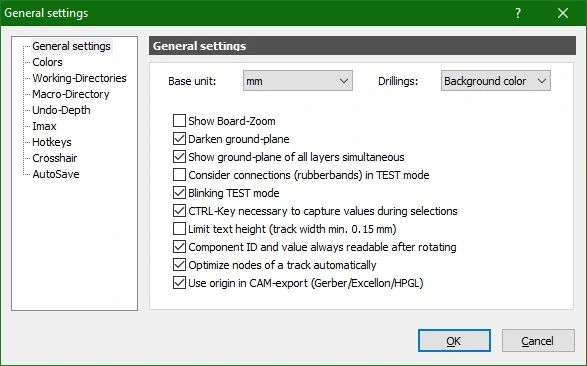The image size is (587, 366).
Task: Expand the Drillings Background color dropdown
Action: [496, 80]
